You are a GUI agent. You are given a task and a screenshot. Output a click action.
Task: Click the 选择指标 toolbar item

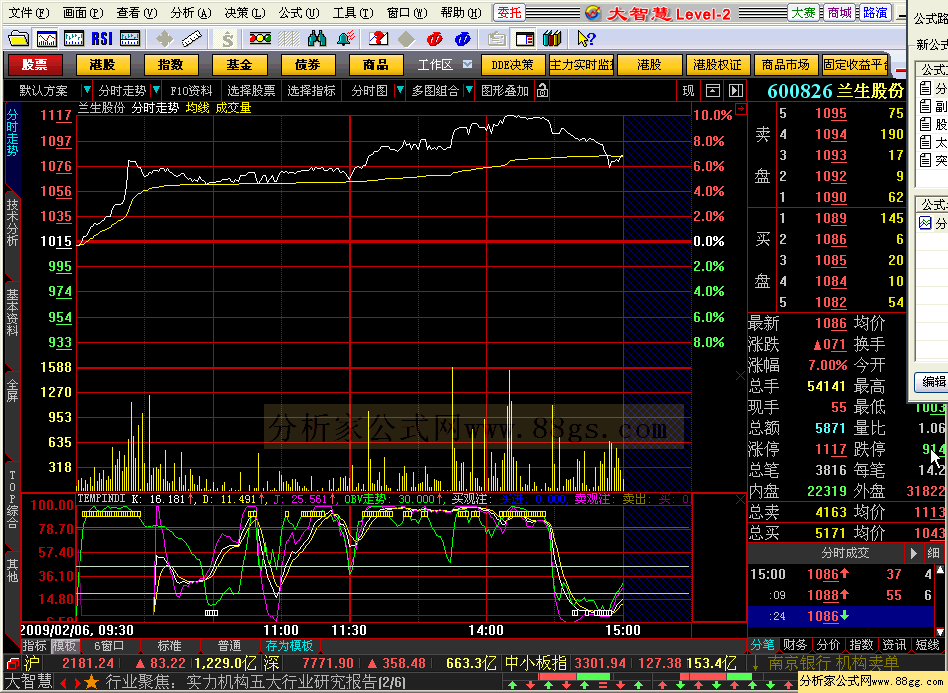pos(311,91)
